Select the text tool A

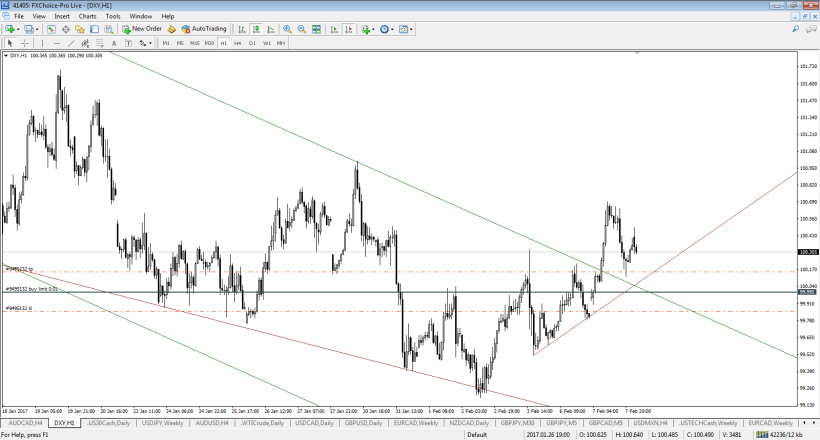pyautogui.click(x=113, y=43)
